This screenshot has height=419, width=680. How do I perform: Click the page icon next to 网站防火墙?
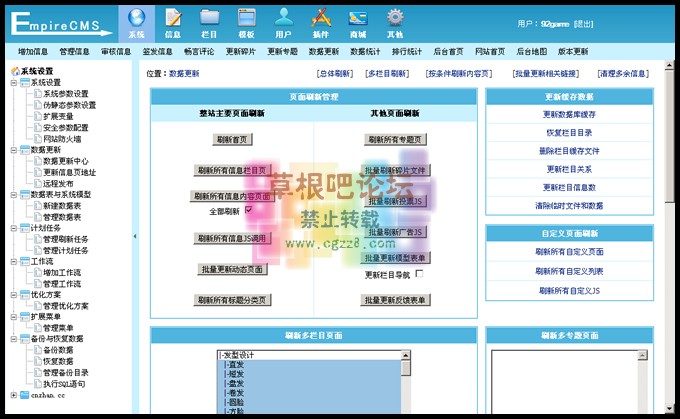38,139
